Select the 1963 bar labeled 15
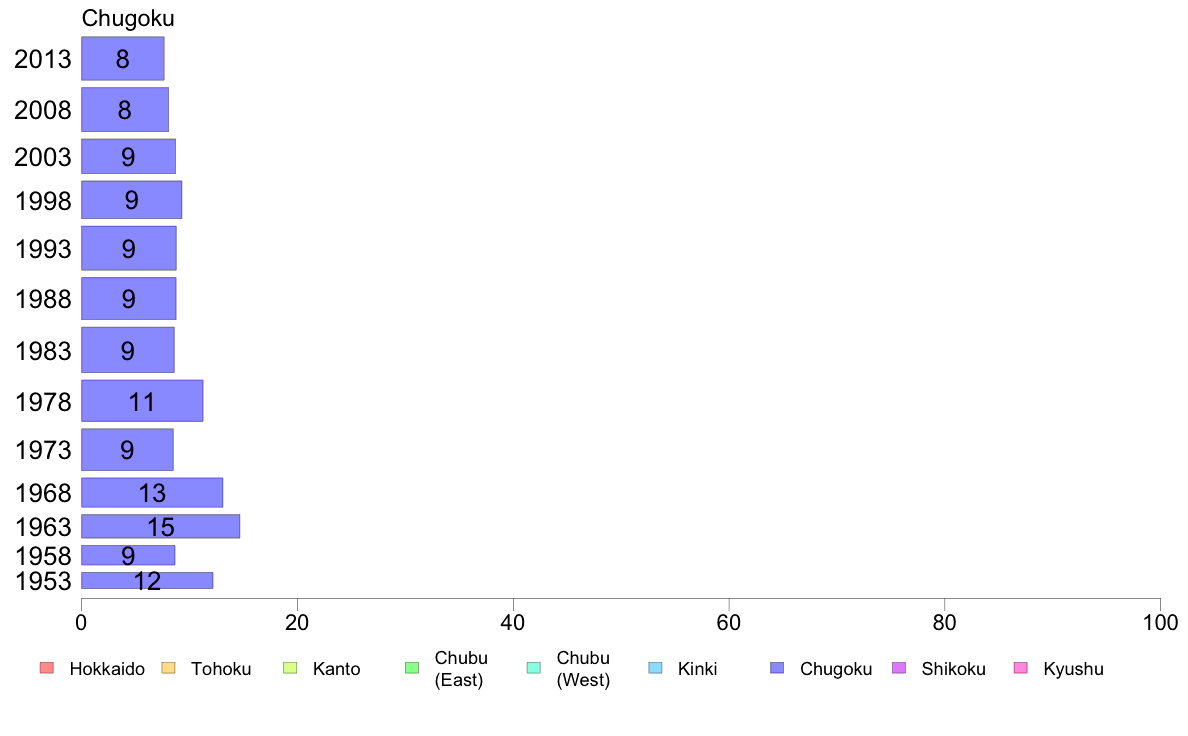The width and height of the screenshot is (1188, 736). (161, 526)
